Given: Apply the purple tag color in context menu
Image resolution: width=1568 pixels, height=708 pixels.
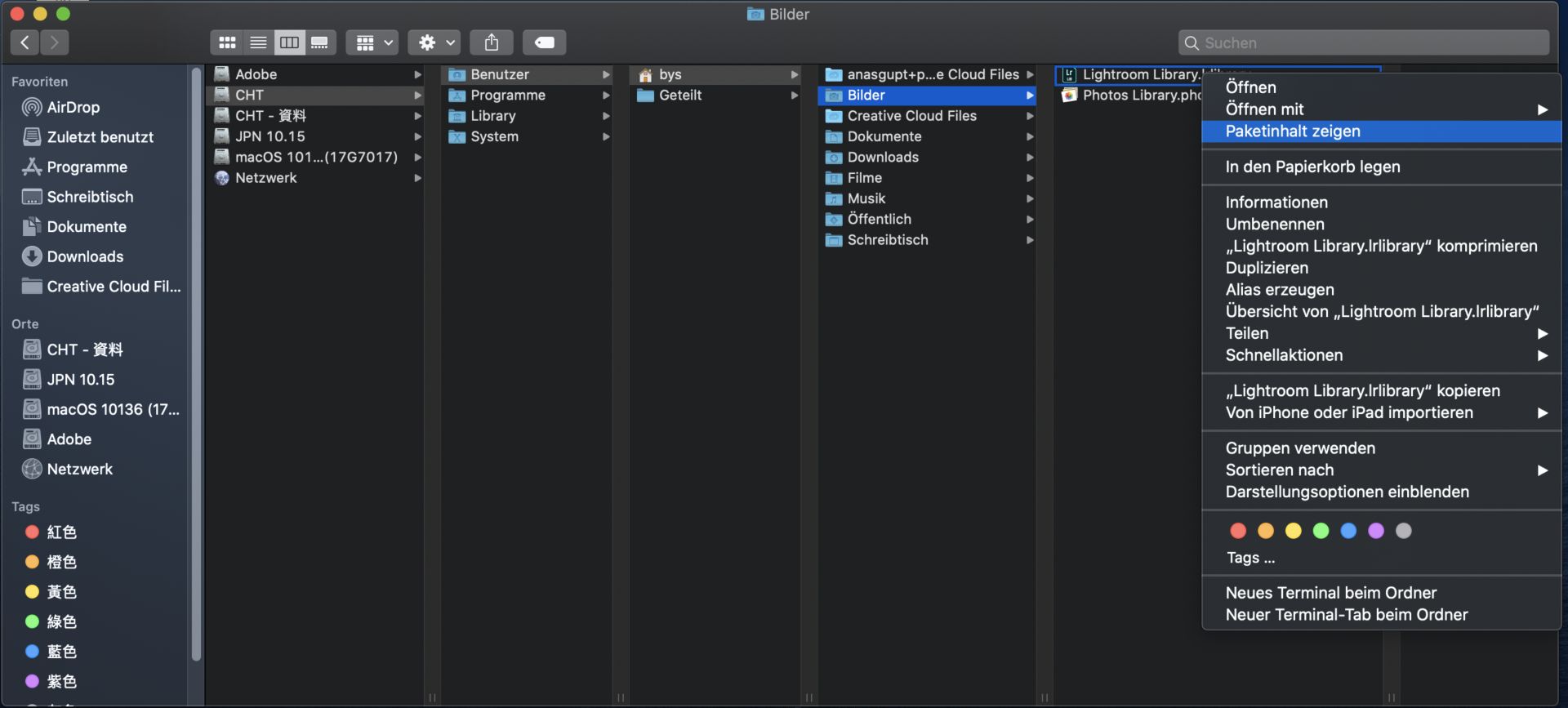Looking at the screenshot, I should 1376,531.
